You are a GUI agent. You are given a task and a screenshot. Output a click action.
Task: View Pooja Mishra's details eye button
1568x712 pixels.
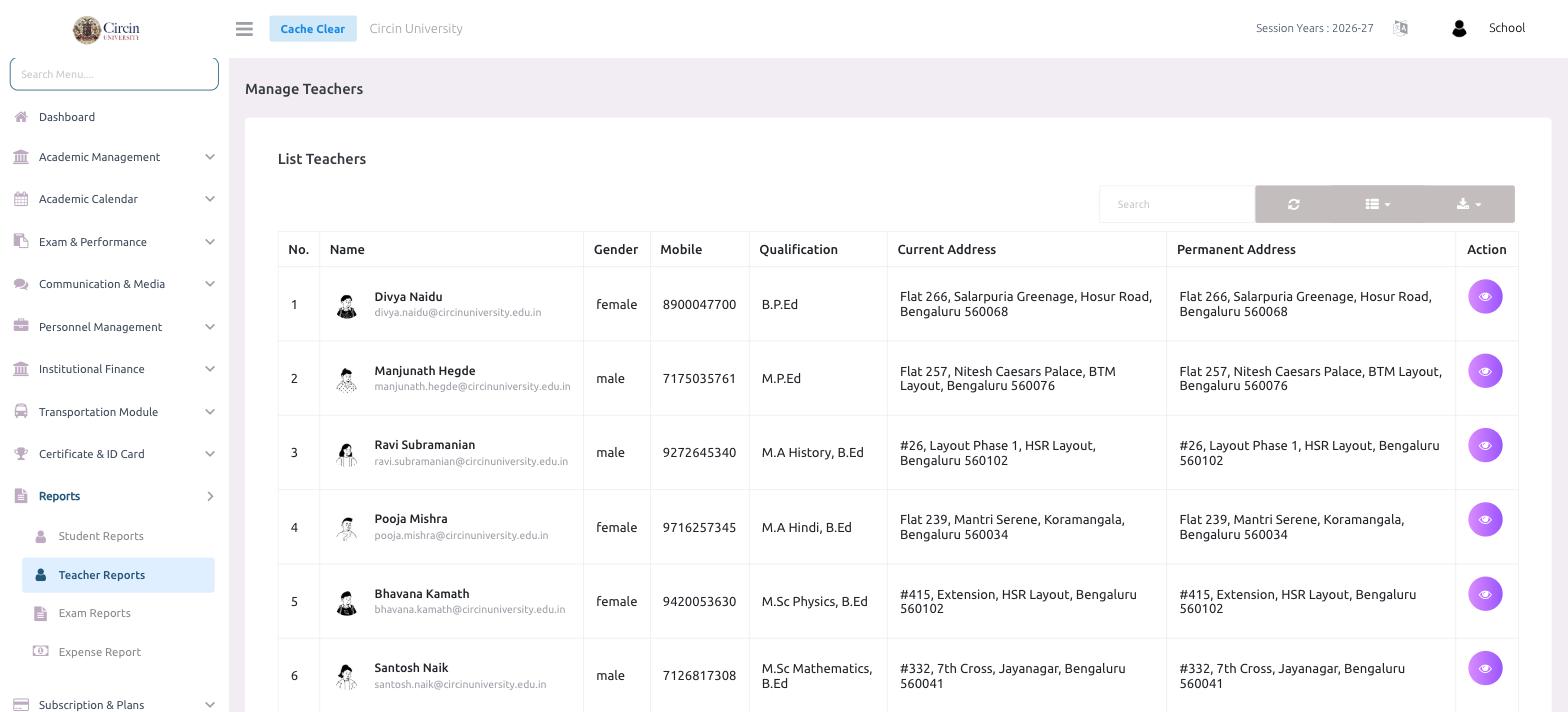click(x=1485, y=519)
